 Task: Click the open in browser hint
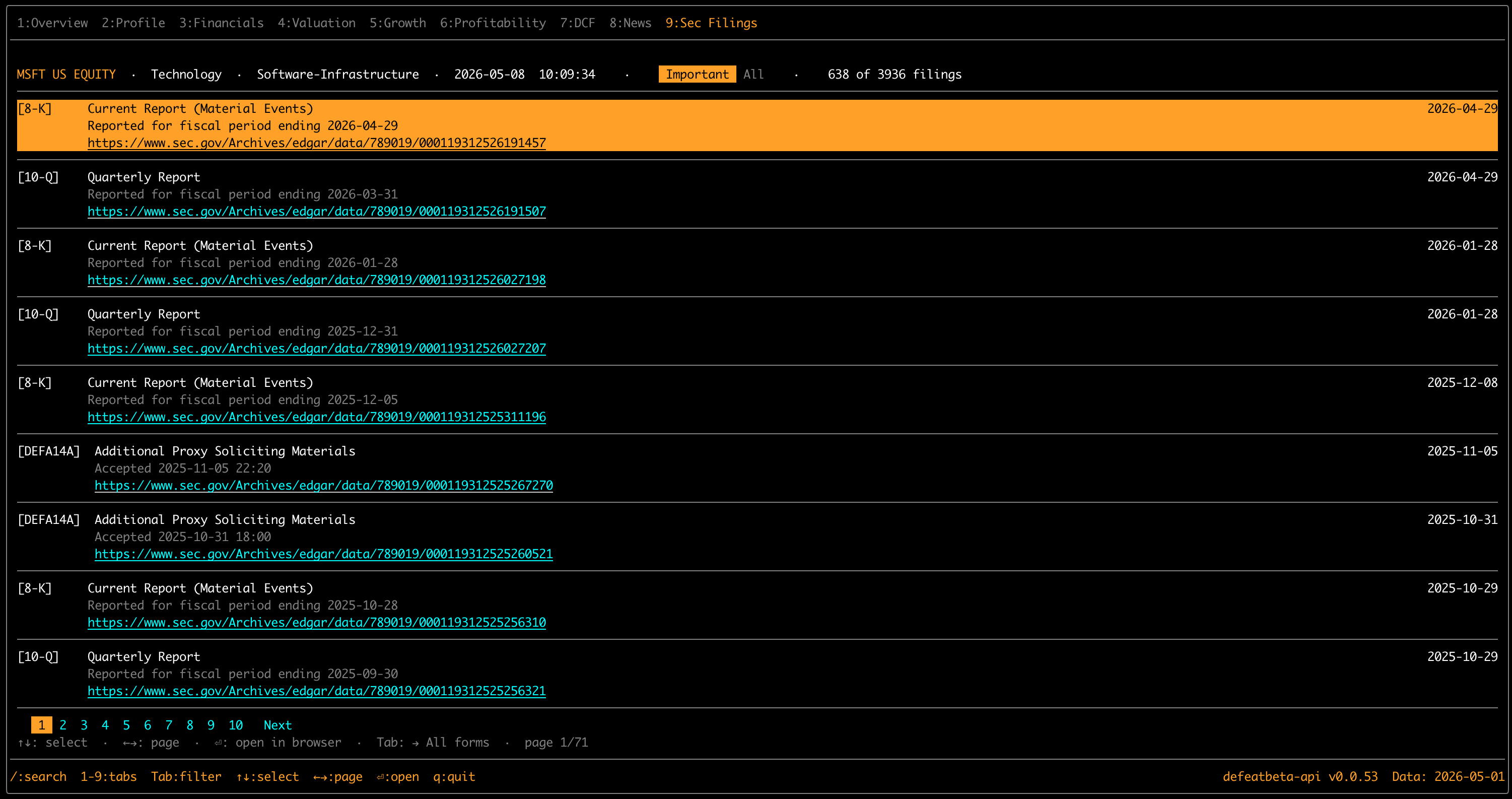click(278, 743)
